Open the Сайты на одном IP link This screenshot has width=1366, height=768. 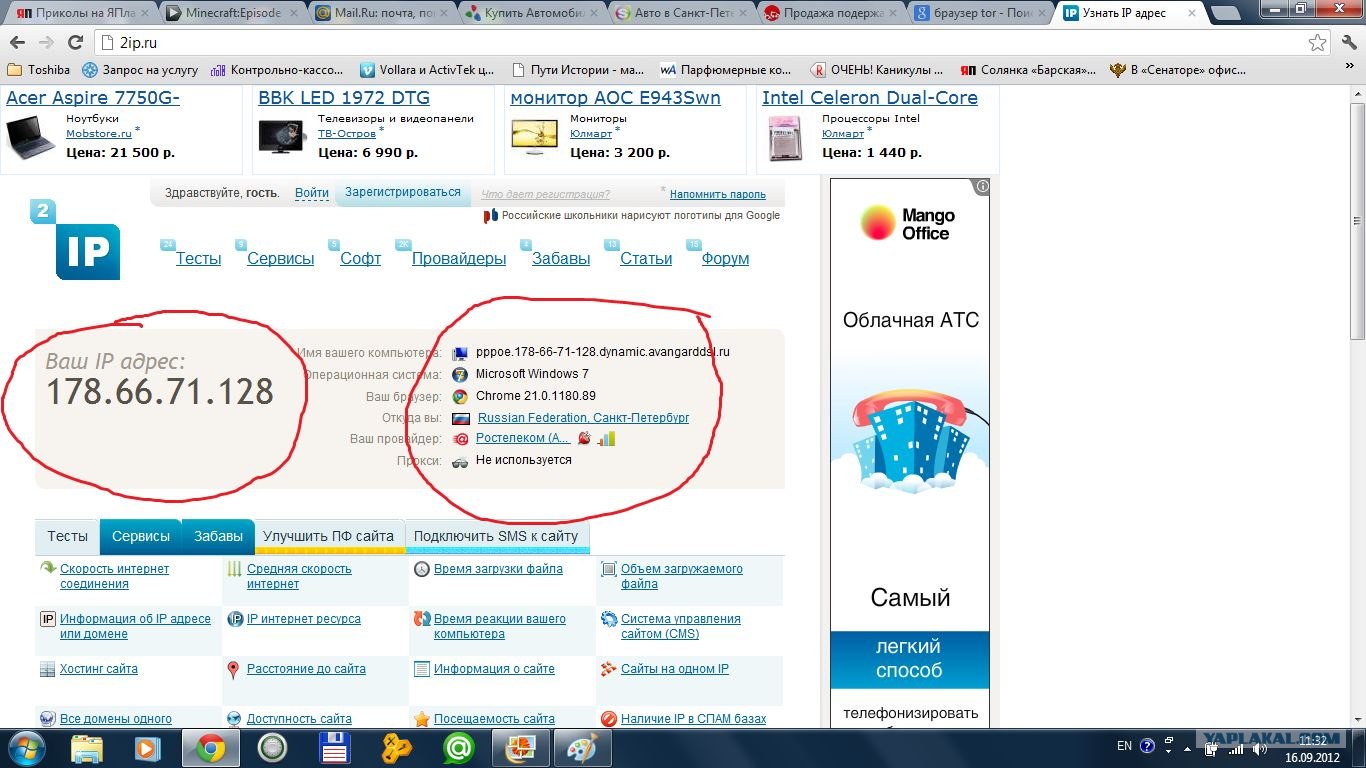(675, 669)
